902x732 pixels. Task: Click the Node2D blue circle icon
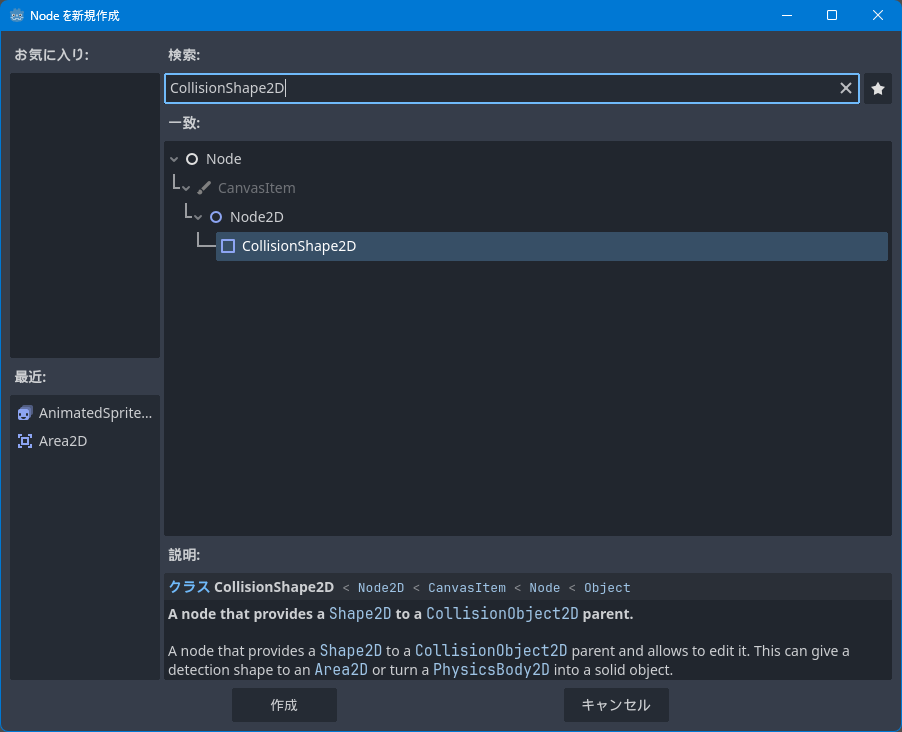[x=216, y=217]
